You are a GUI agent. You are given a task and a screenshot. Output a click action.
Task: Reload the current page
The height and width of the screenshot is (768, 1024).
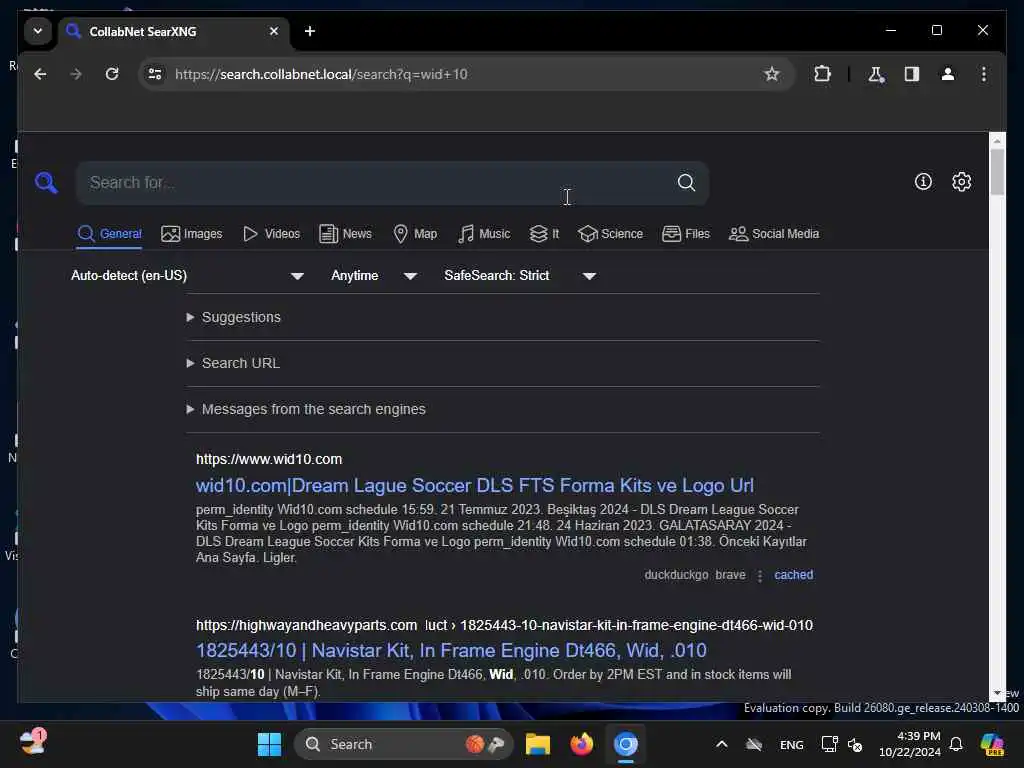pos(112,74)
